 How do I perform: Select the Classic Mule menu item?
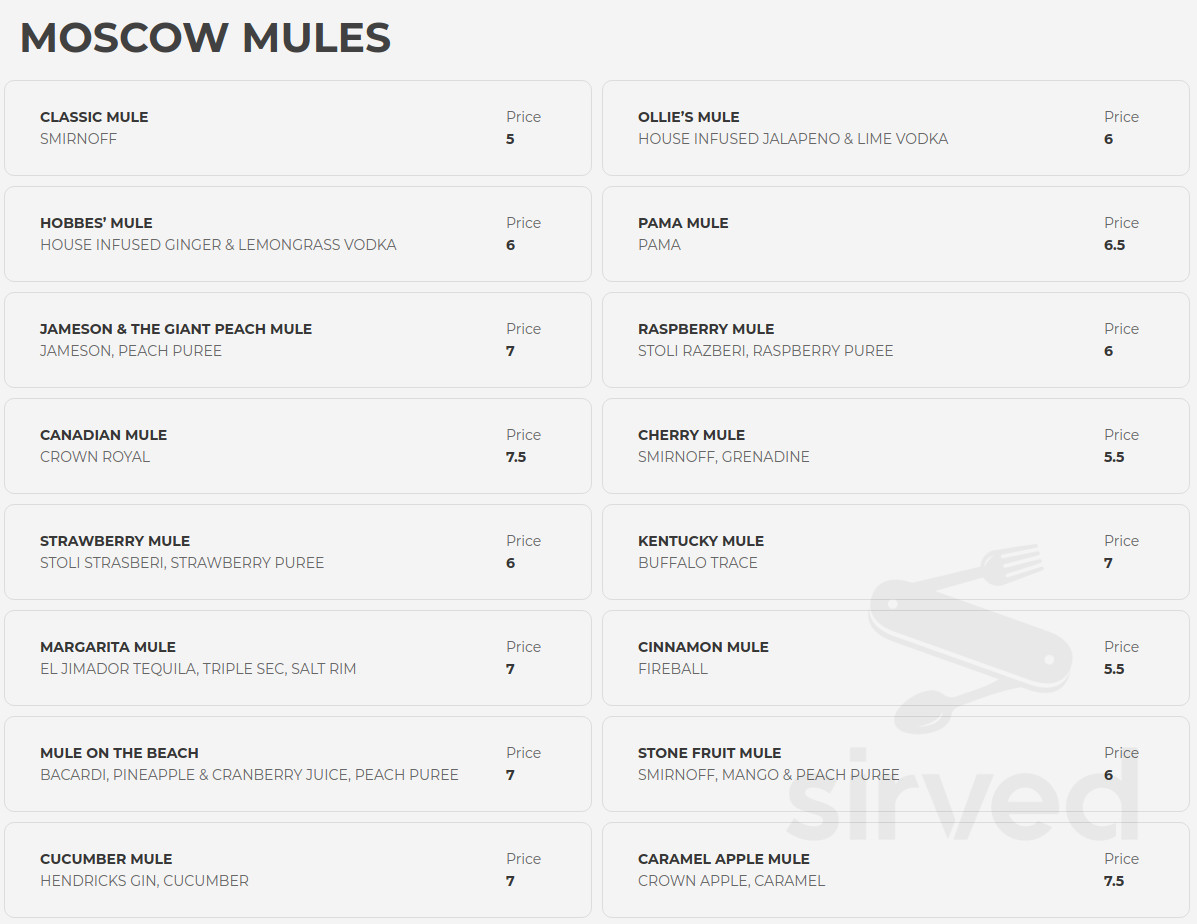(298, 128)
